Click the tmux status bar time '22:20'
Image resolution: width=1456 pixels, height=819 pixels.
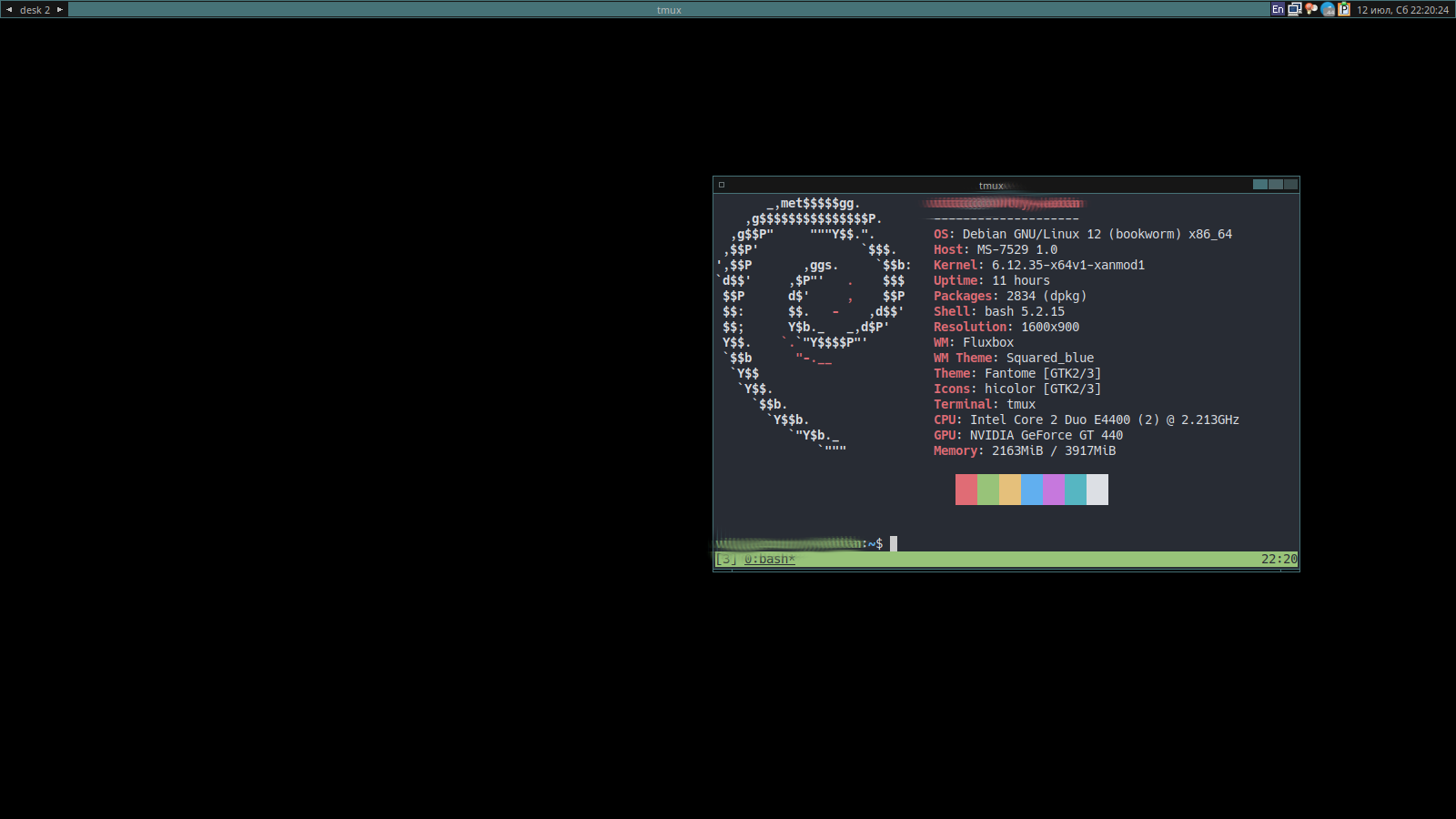pos(1279,559)
